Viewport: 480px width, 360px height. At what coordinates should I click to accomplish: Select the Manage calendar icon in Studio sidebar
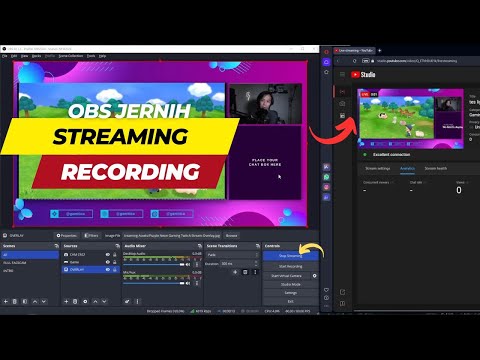342,116
